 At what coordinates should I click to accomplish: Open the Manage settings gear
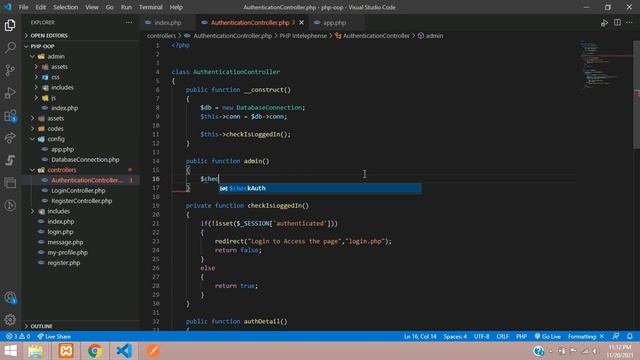tap(10, 320)
